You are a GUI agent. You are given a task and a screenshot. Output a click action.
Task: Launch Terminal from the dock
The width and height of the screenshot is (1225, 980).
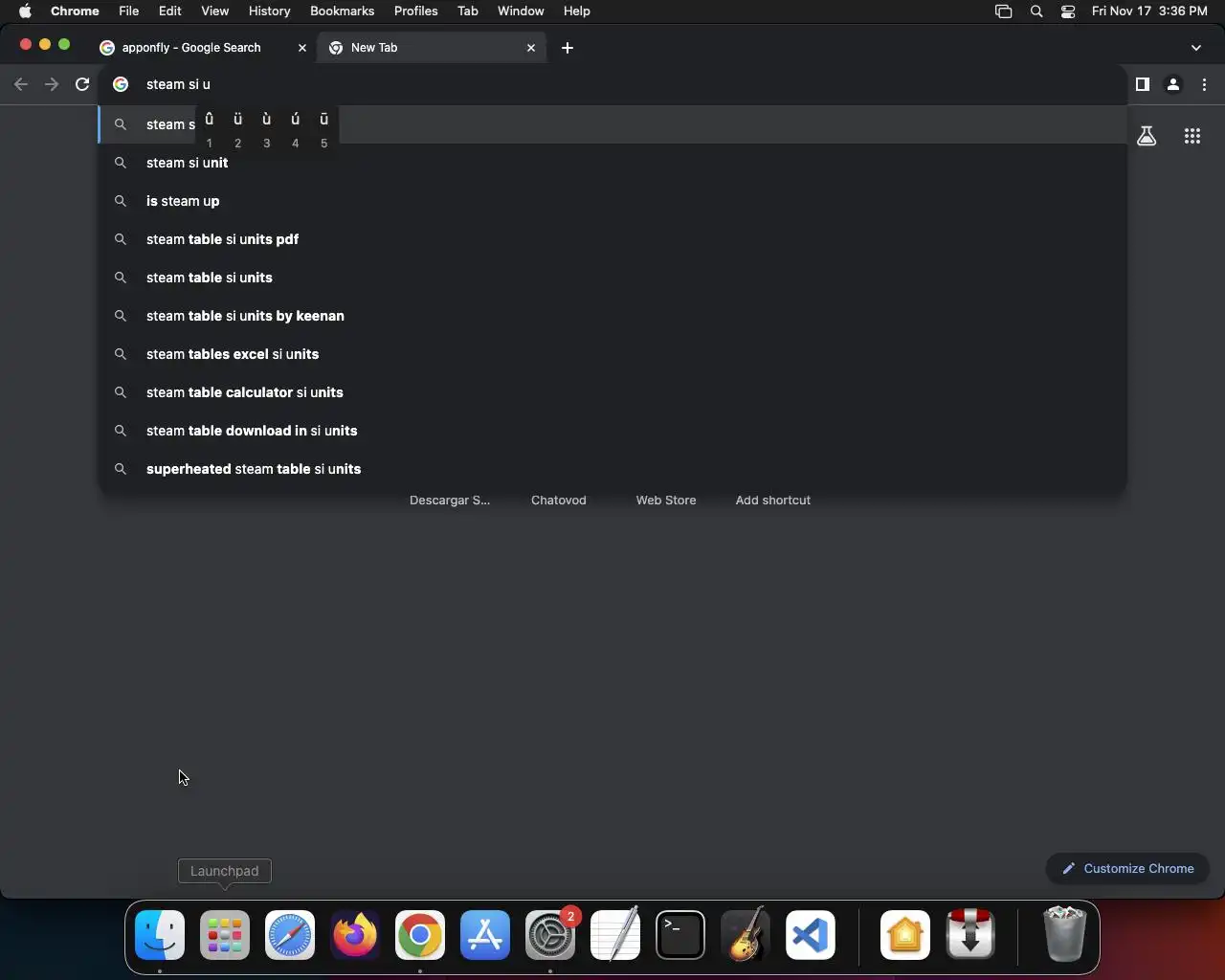pos(680,935)
